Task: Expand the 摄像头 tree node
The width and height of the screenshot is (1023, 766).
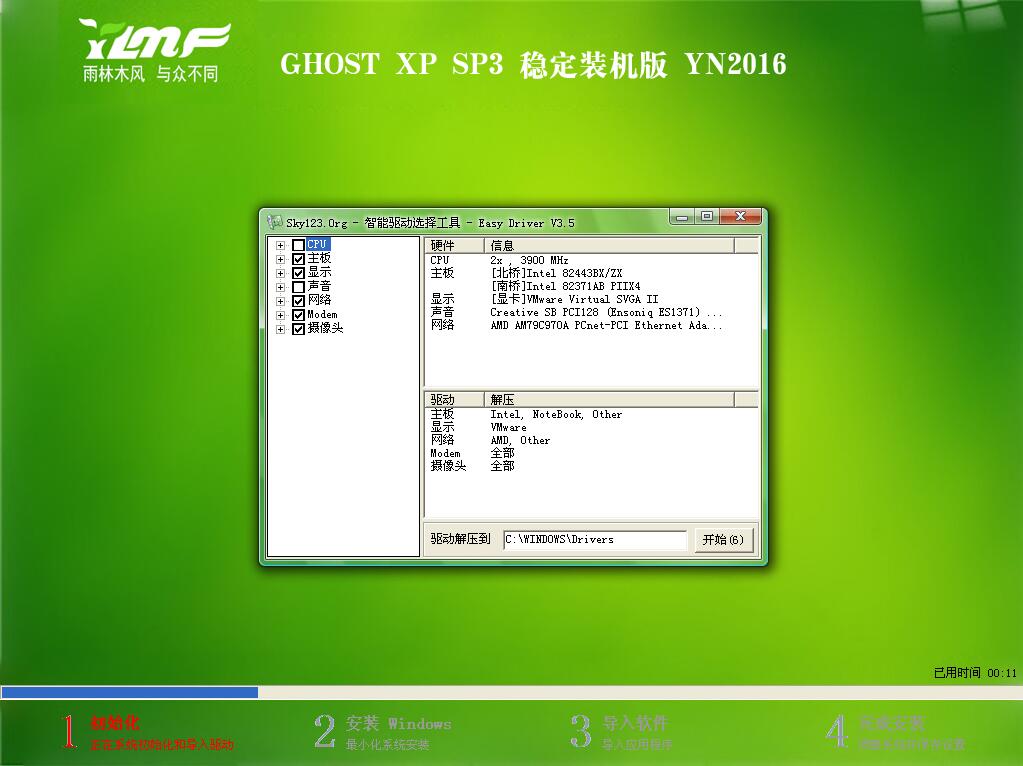Action: click(x=281, y=329)
